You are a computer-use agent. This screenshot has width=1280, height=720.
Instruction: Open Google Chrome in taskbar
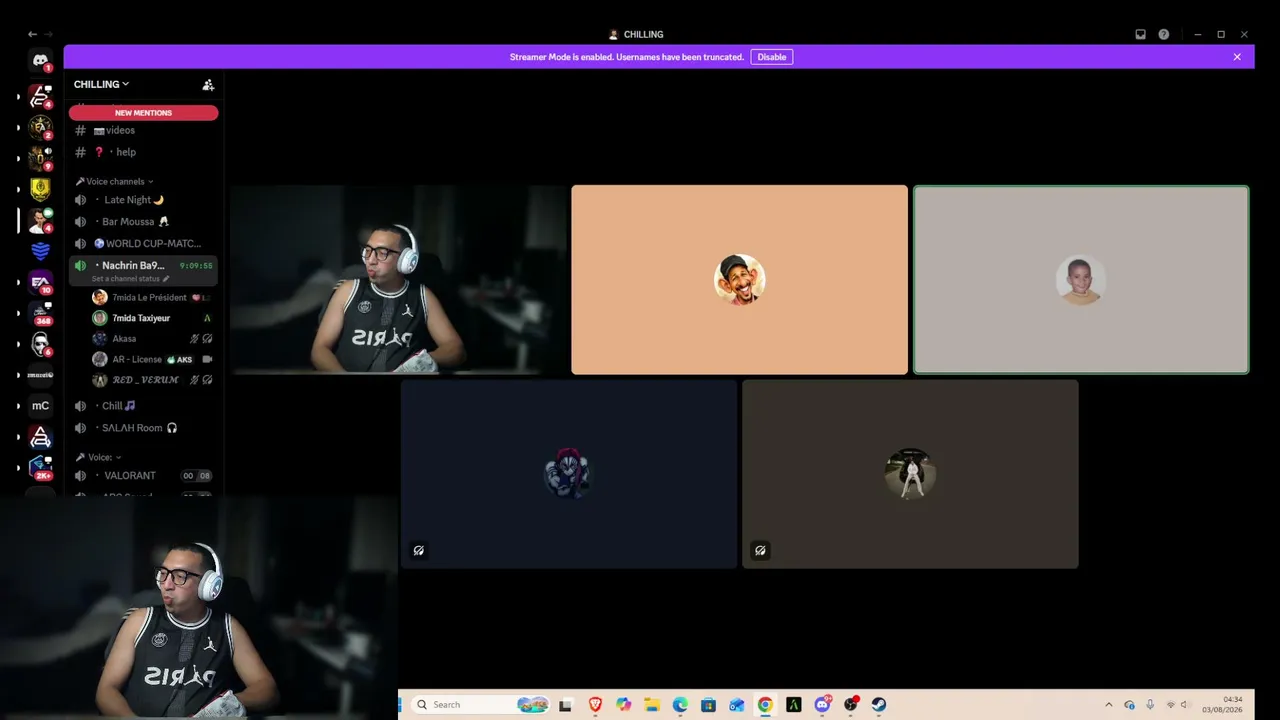(x=765, y=704)
